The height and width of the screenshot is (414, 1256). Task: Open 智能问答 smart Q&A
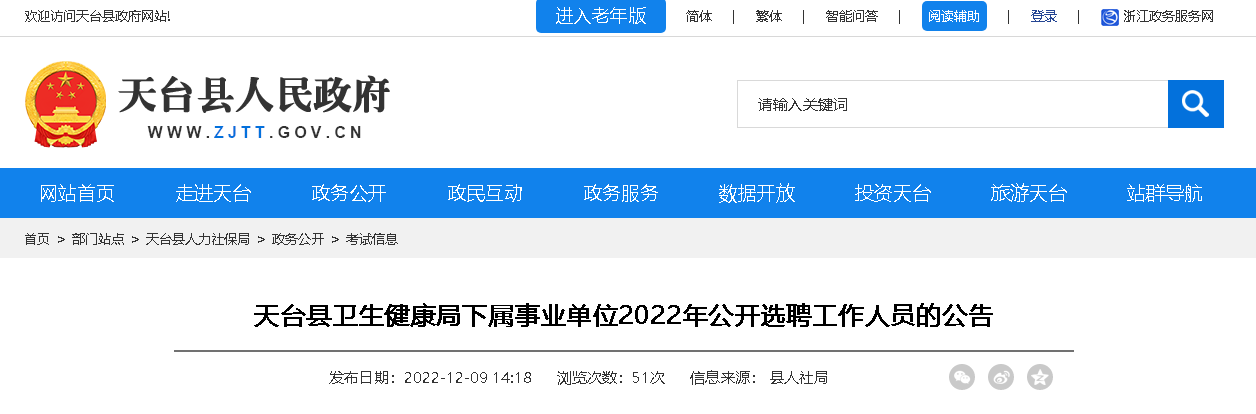pyautogui.click(x=852, y=16)
